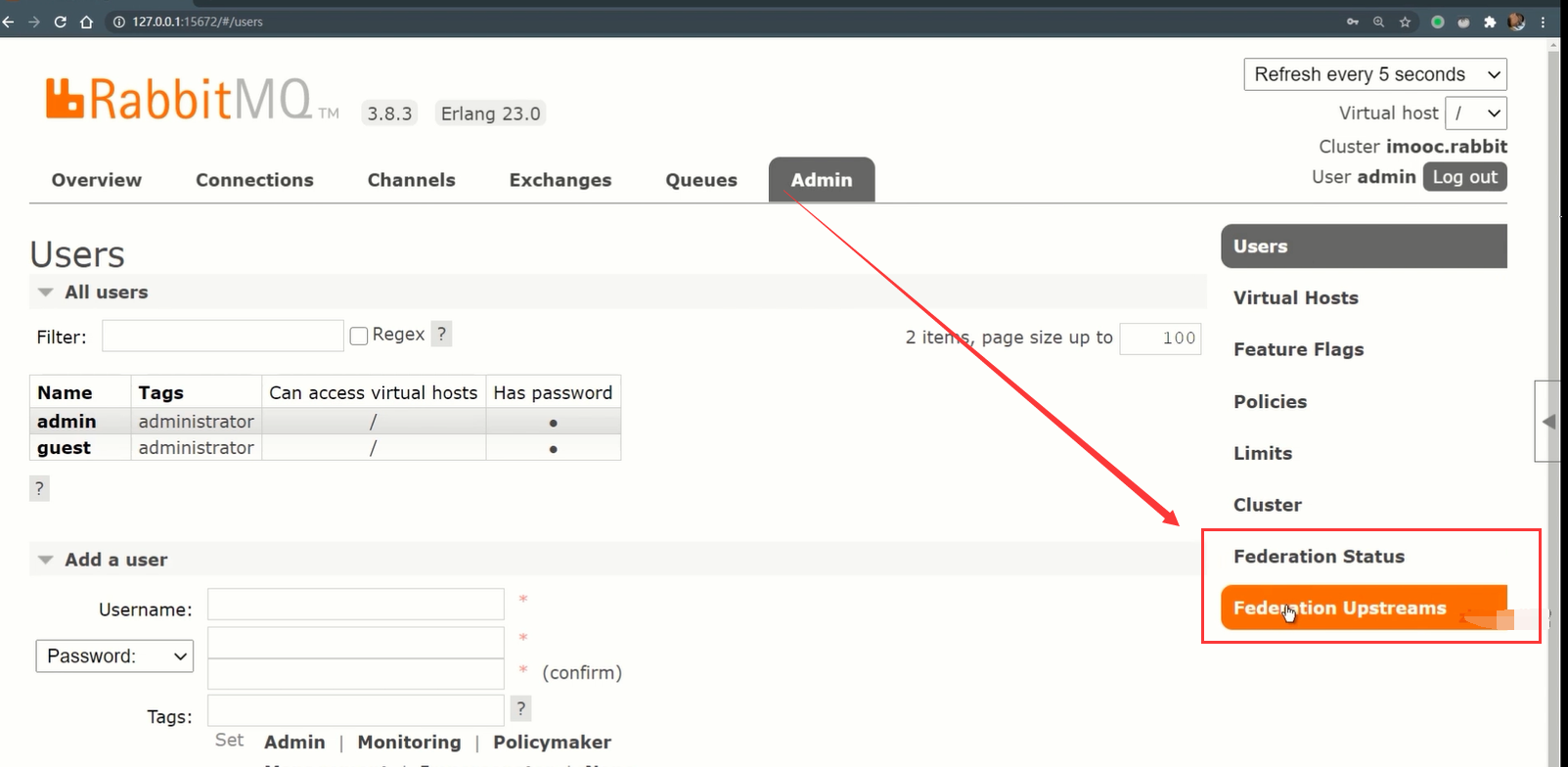Bookmark this page with star icon
This screenshot has width=1568, height=767.
(x=1405, y=22)
